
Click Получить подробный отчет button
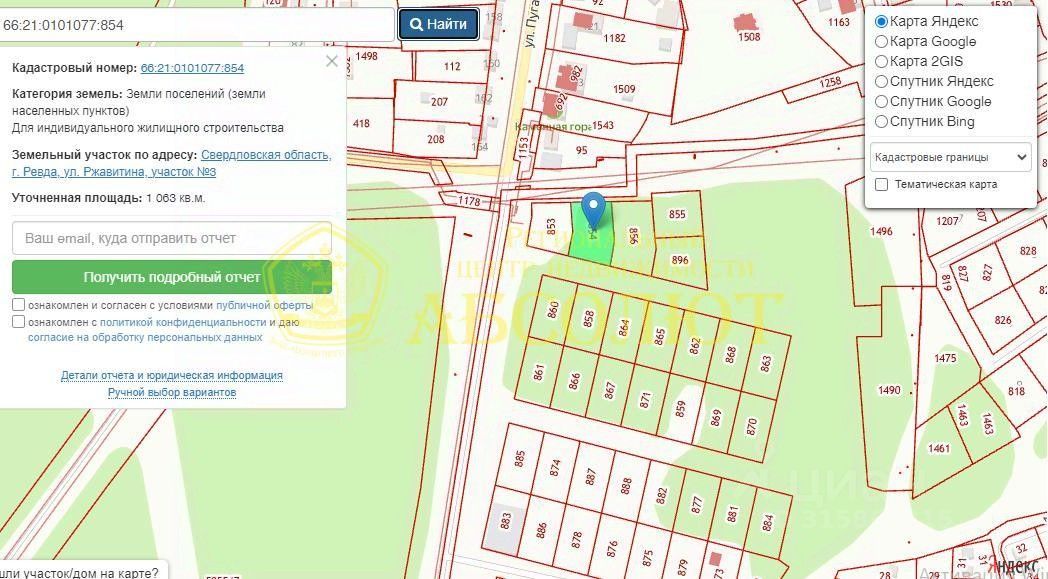[172, 277]
